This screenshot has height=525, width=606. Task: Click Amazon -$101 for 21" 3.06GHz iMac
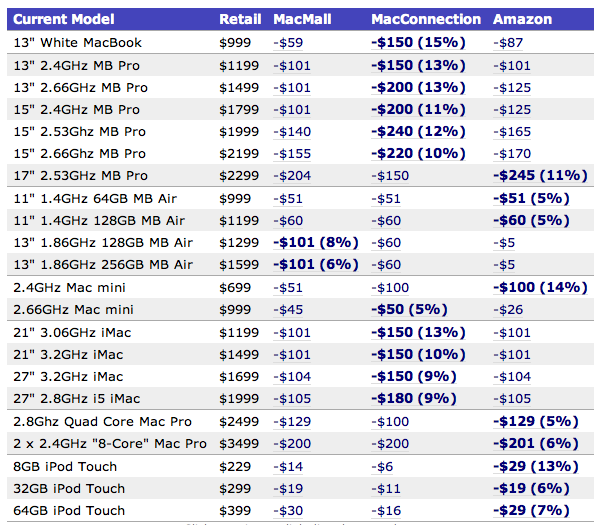[x=512, y=332]
